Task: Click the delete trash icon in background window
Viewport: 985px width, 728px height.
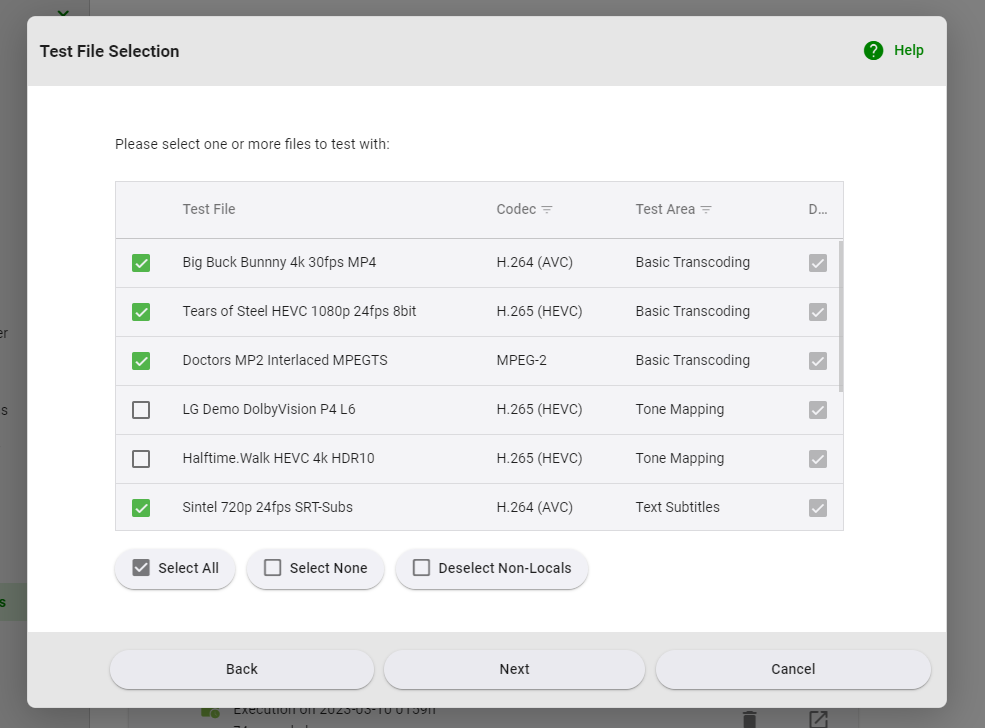Action: click(x=749, y=719)
